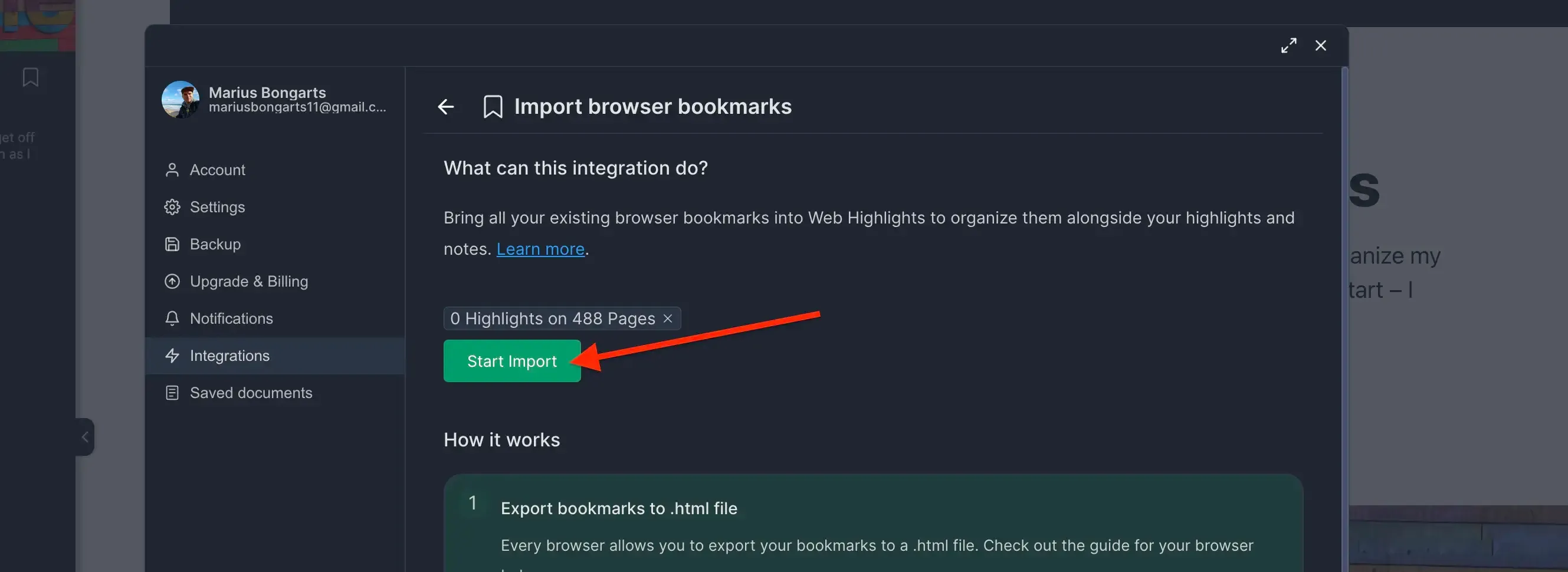Open the Learn more link
Viewport: 1568px width, 572px height.
tap(540, 249)
